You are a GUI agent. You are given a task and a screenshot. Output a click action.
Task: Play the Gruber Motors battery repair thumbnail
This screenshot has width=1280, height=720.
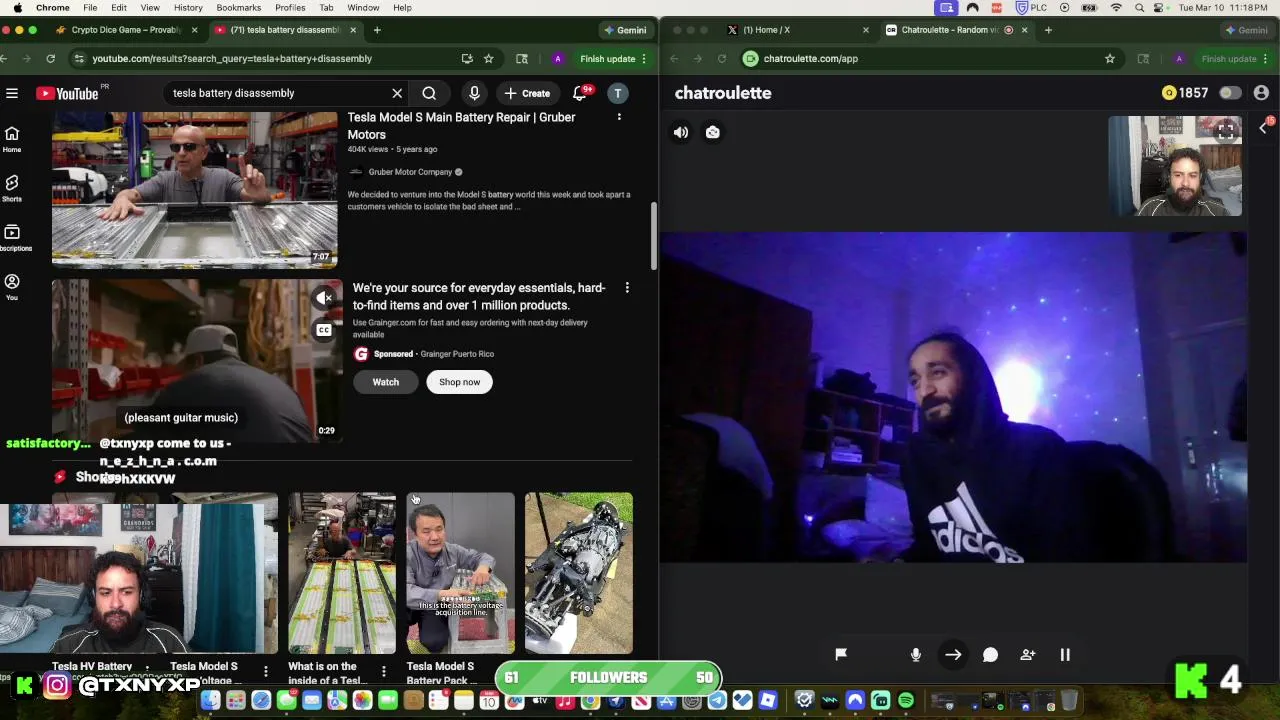click(x=194, y=188)
